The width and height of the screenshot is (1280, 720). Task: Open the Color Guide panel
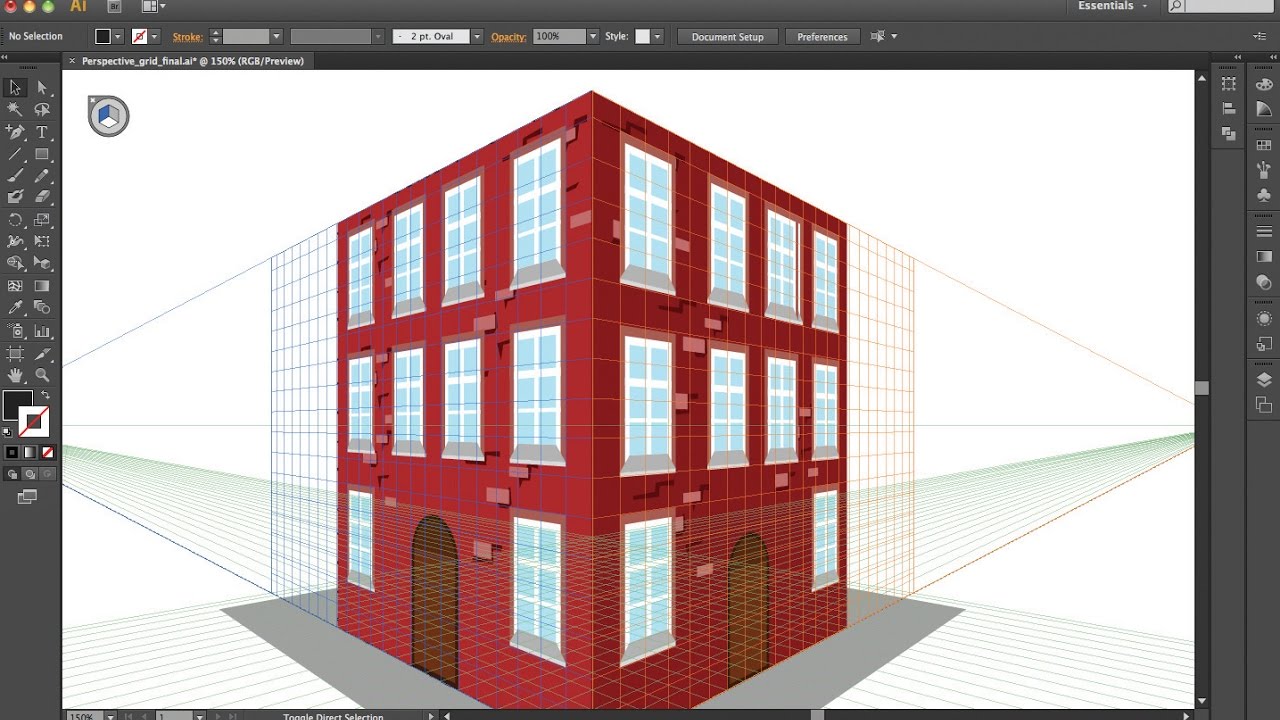(x=1264, y=108)
